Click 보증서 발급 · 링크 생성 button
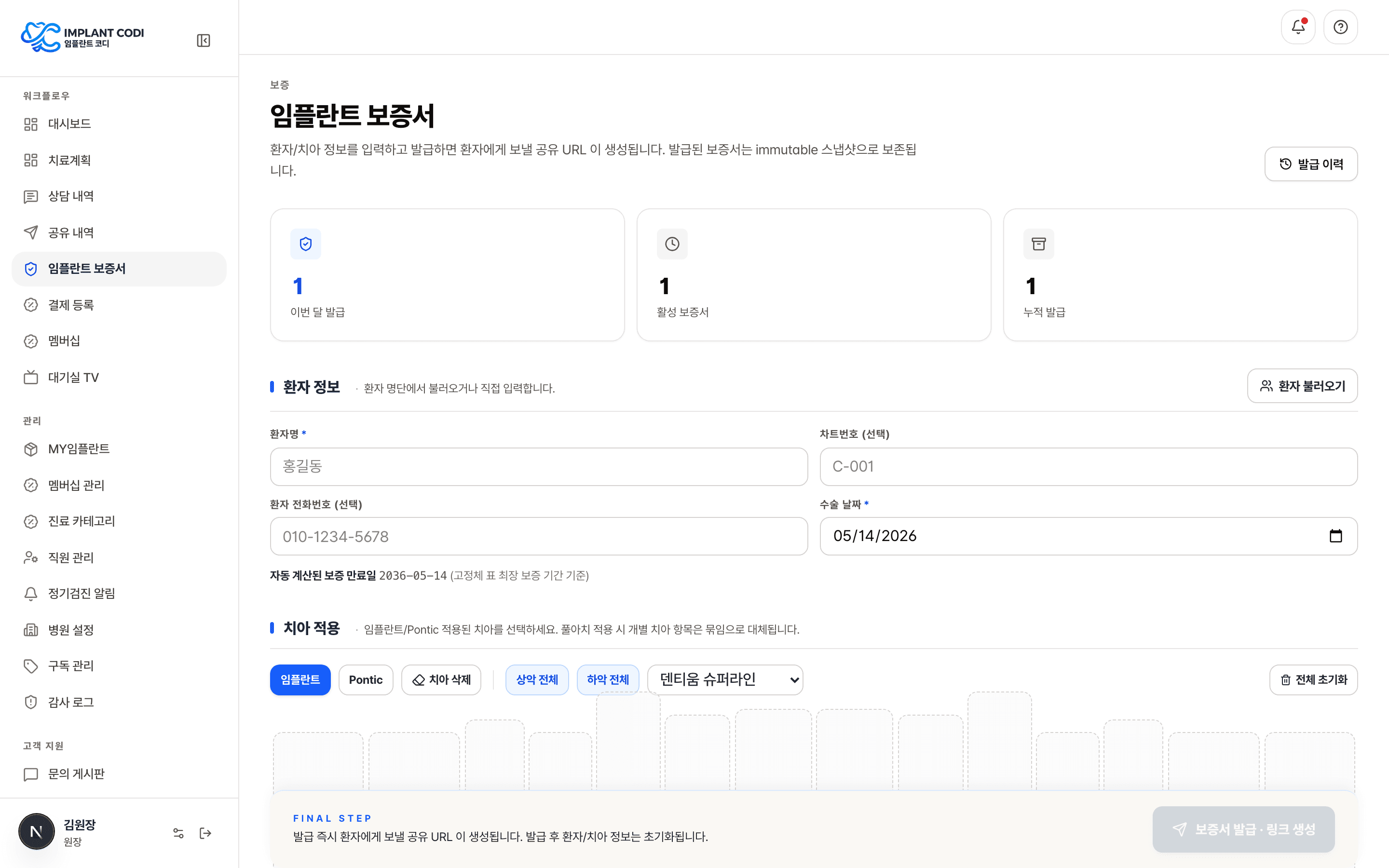This screenshot has height=868, width=1389. [x=1243, y=829]
